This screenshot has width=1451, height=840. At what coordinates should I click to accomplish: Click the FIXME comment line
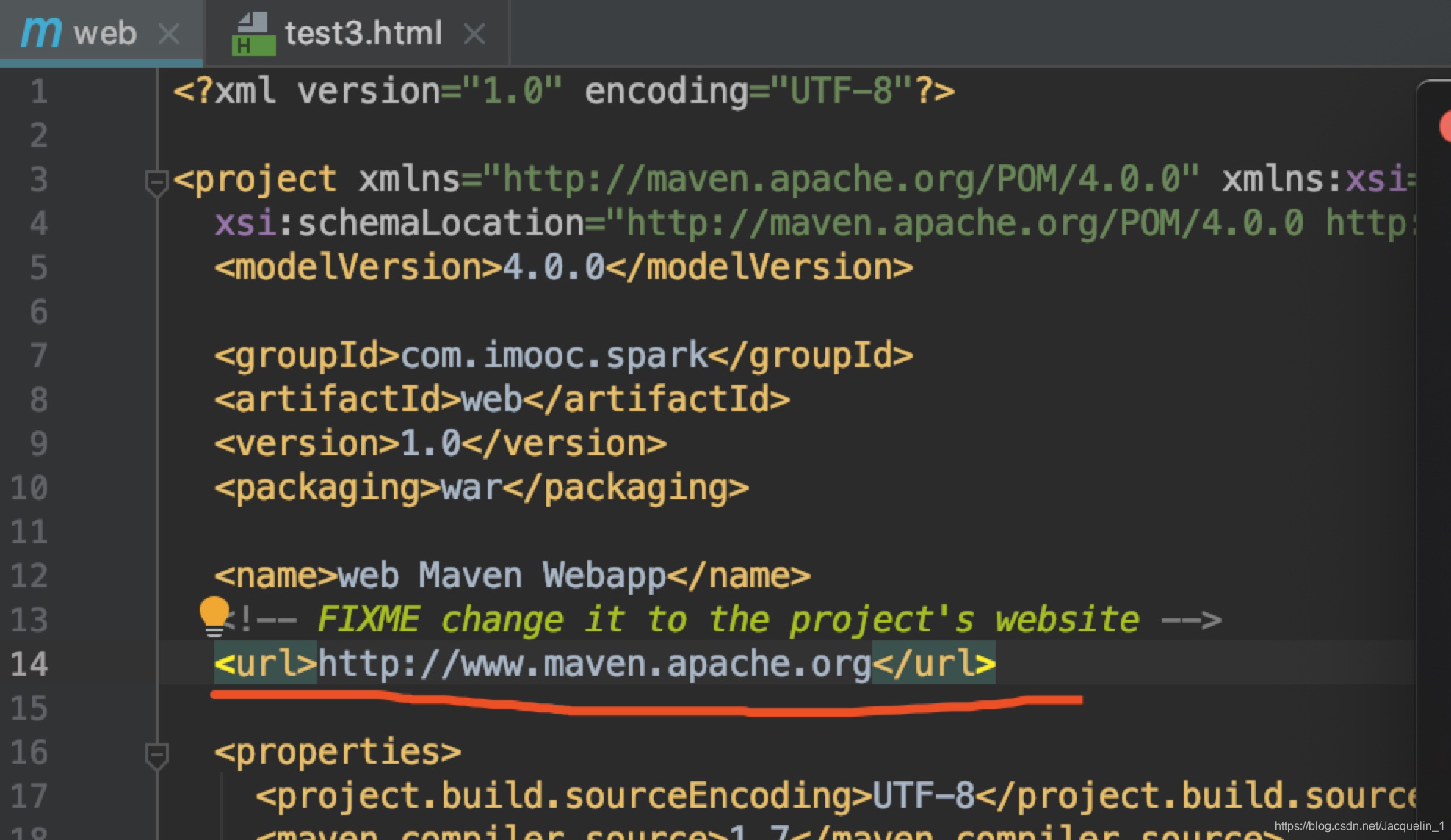click(723, 620)
